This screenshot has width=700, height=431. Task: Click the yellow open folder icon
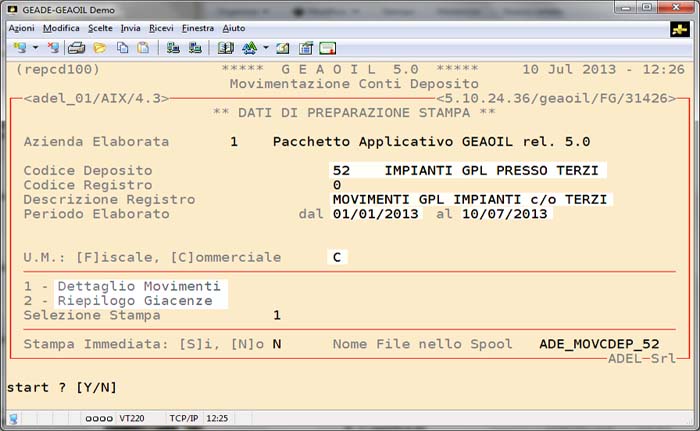pos(99,47)
